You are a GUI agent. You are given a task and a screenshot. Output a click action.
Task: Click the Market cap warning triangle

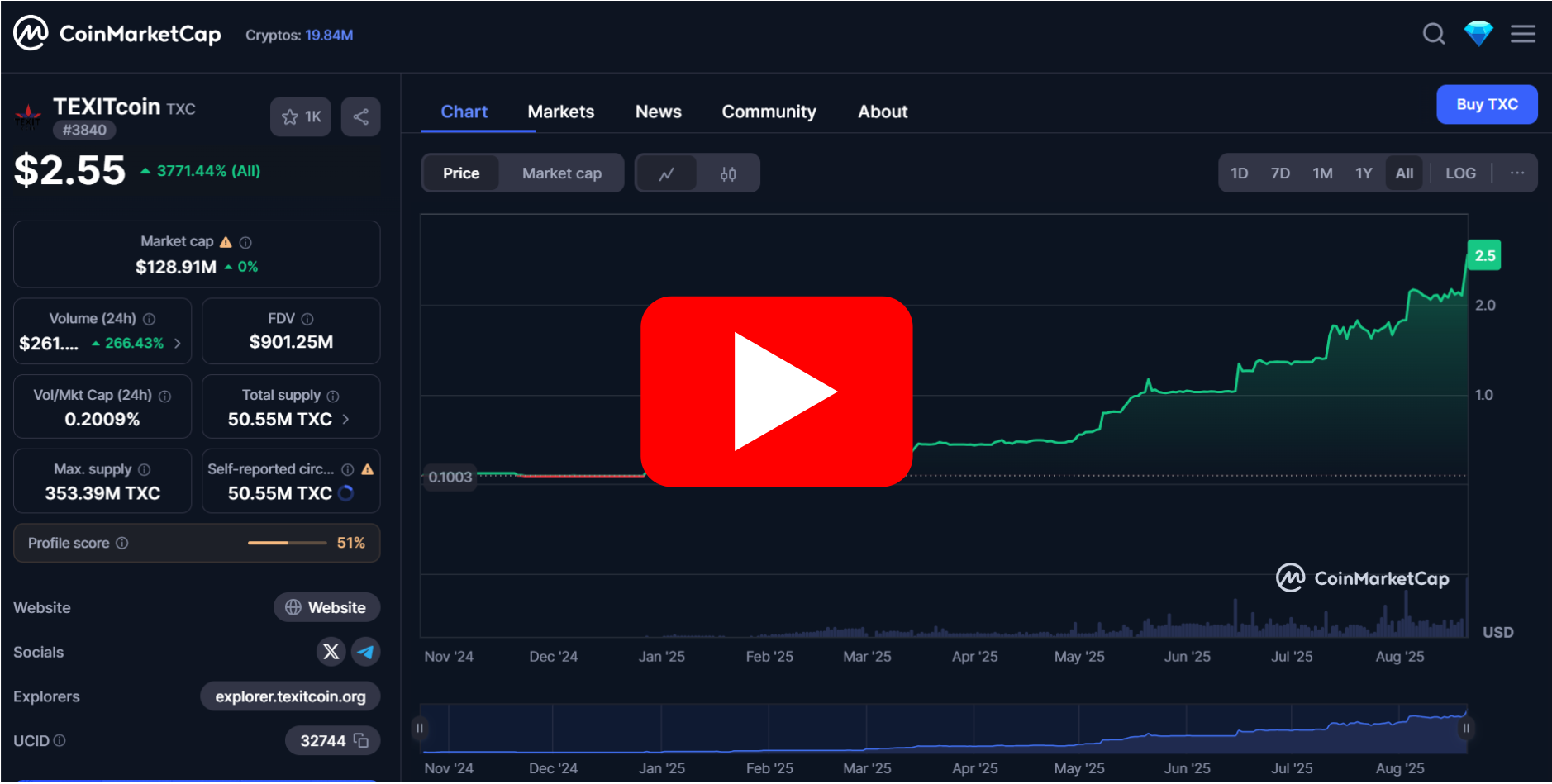[x=226, y=242]
